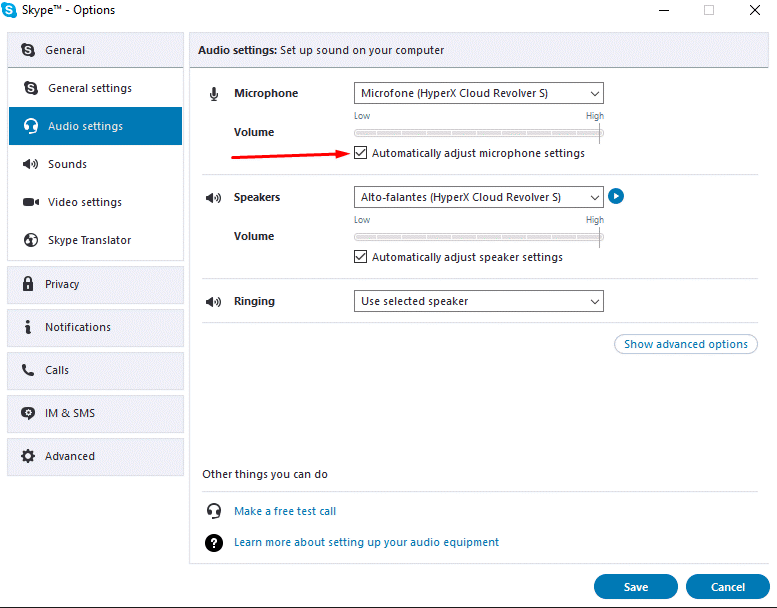Make a free test call
This screenshot has width=777, height=608.
pyautogui.click(x=285, y=511)
